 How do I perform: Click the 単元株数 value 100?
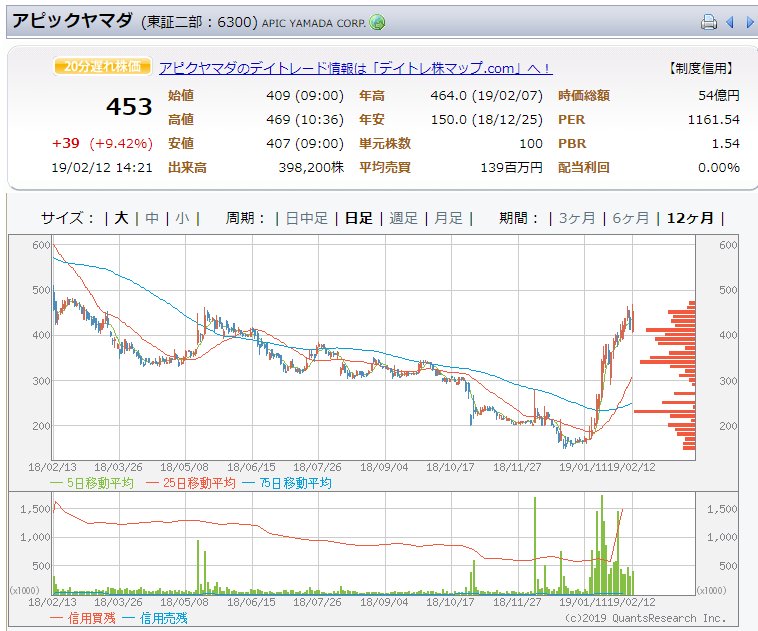531,143
